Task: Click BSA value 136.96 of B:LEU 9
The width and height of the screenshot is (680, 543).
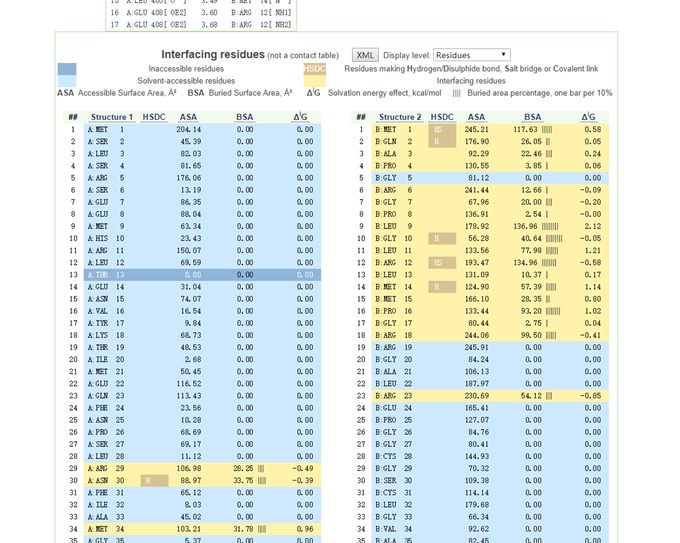Action: [x=525, y=226]
